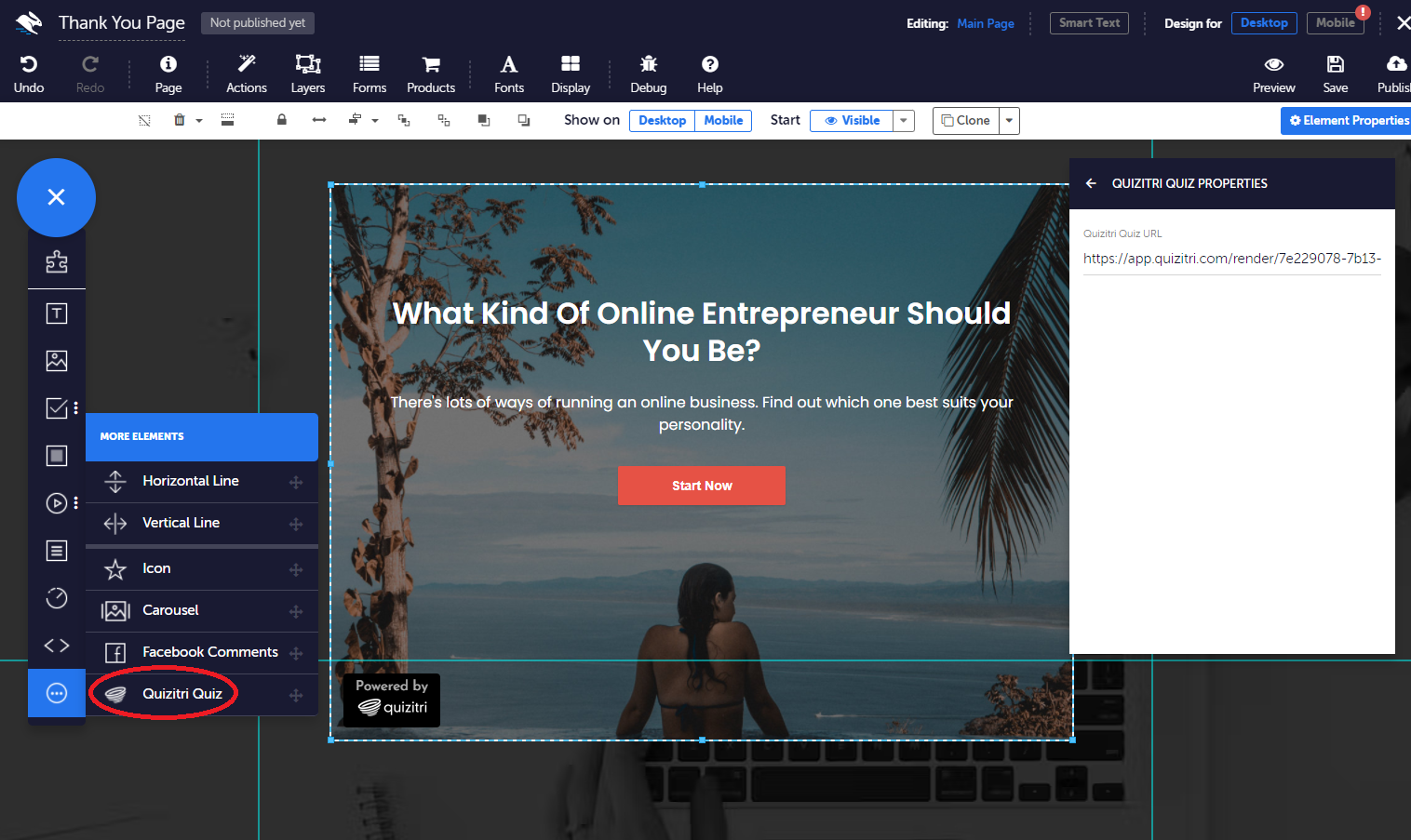1411x840 pixels.
Task: Add Facebook Comments element
Action: tap(202, 652)
